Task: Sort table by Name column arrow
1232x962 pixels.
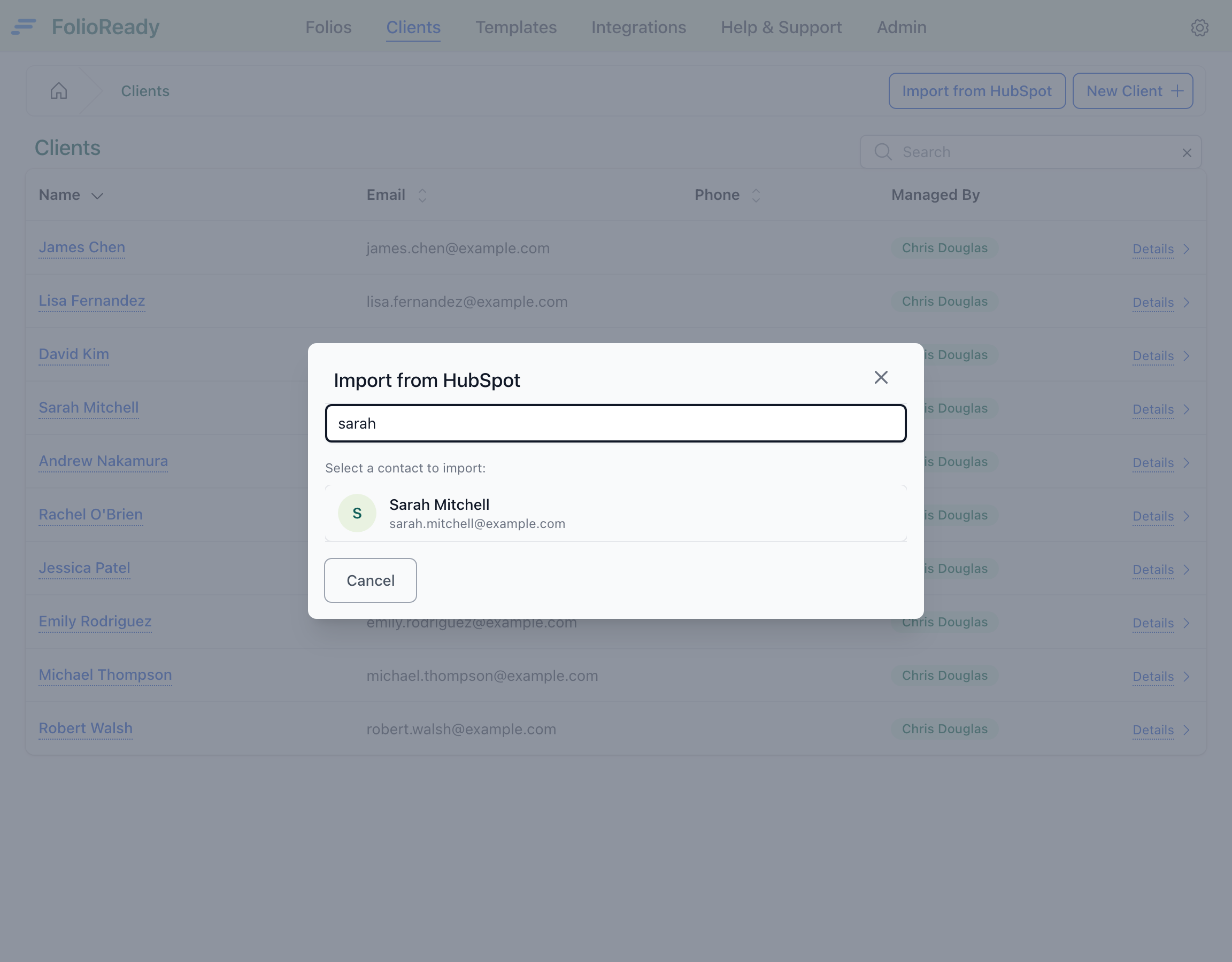Action: coord(97,196)
